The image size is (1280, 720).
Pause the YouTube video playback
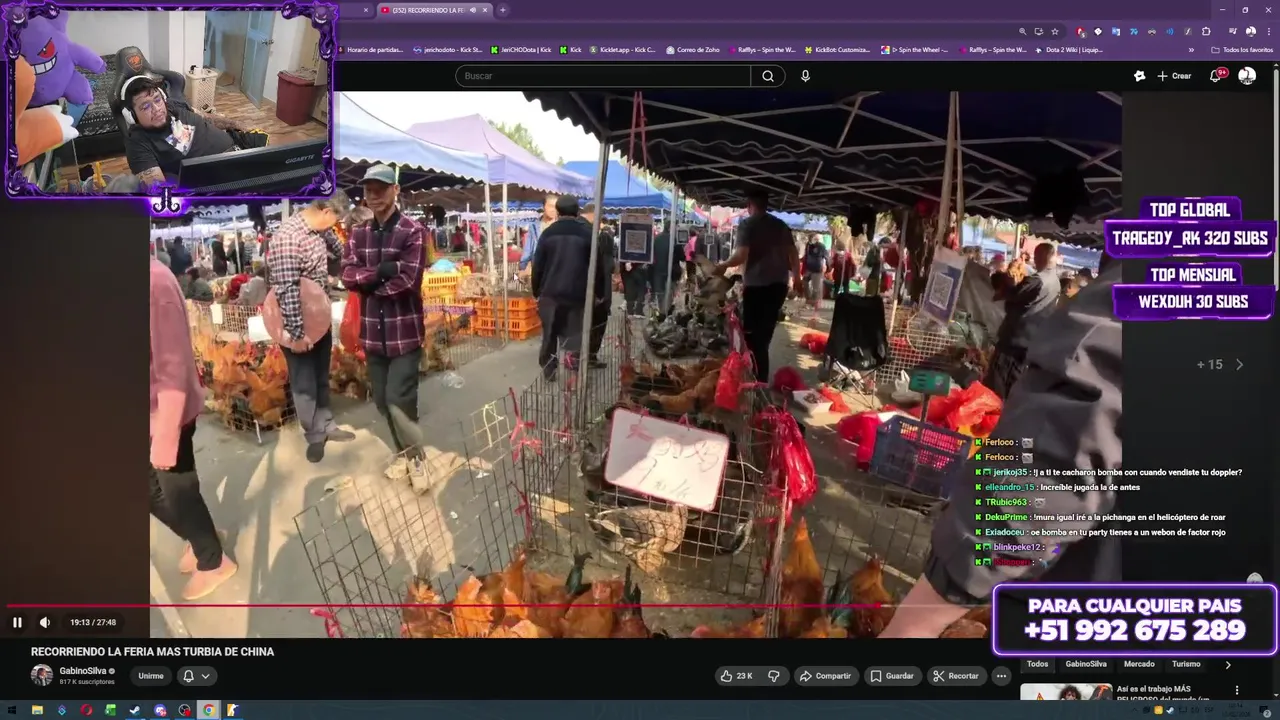pyautogui.click(x=17, y=622)
